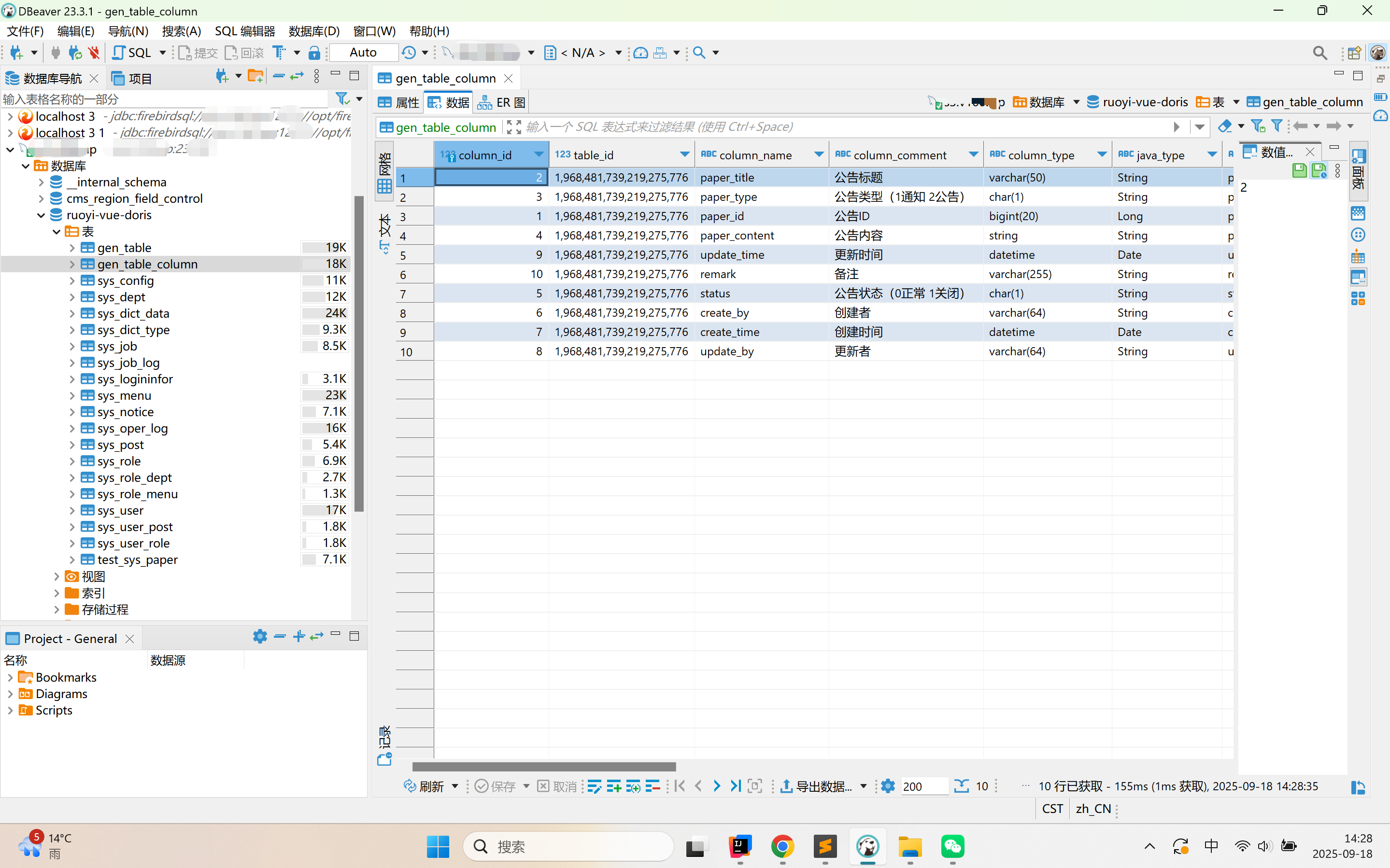Viewport: 1390px width, 868px height.
Task: Collapse the ruoyi-vue-doris database node
Action: click(41, 215)
